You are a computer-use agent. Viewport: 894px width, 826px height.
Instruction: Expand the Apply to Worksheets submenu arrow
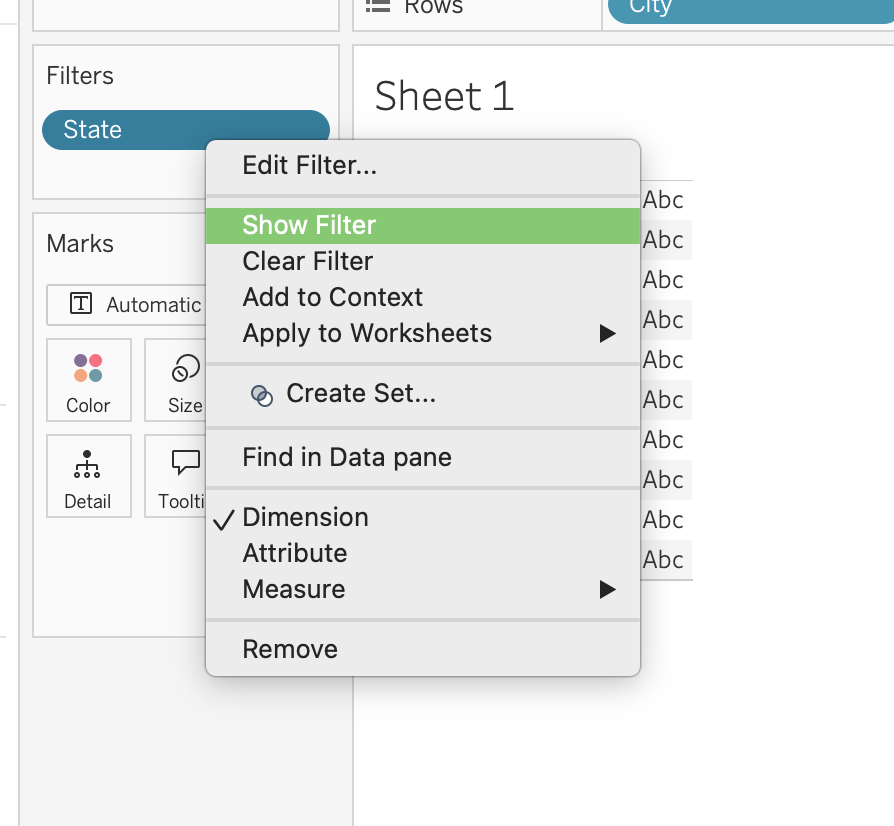[x=607, y=333]
